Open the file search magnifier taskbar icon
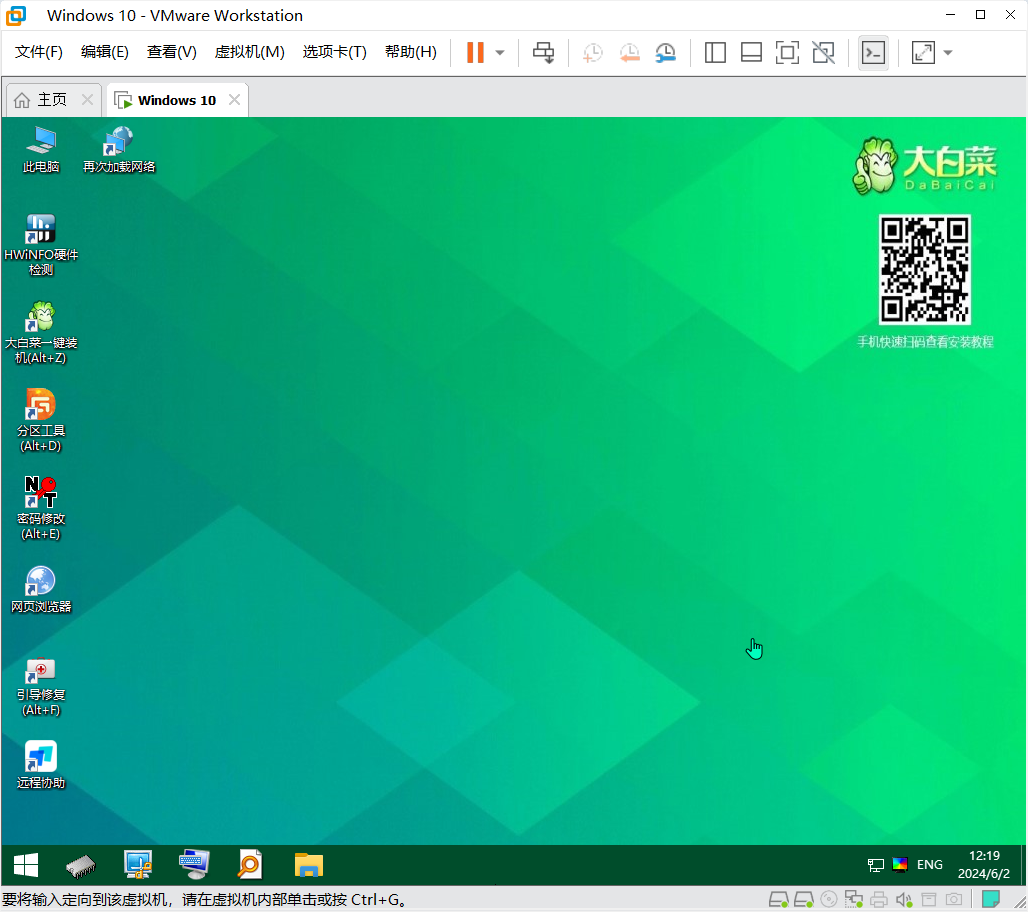1028x912 pixels. point(250,865)
